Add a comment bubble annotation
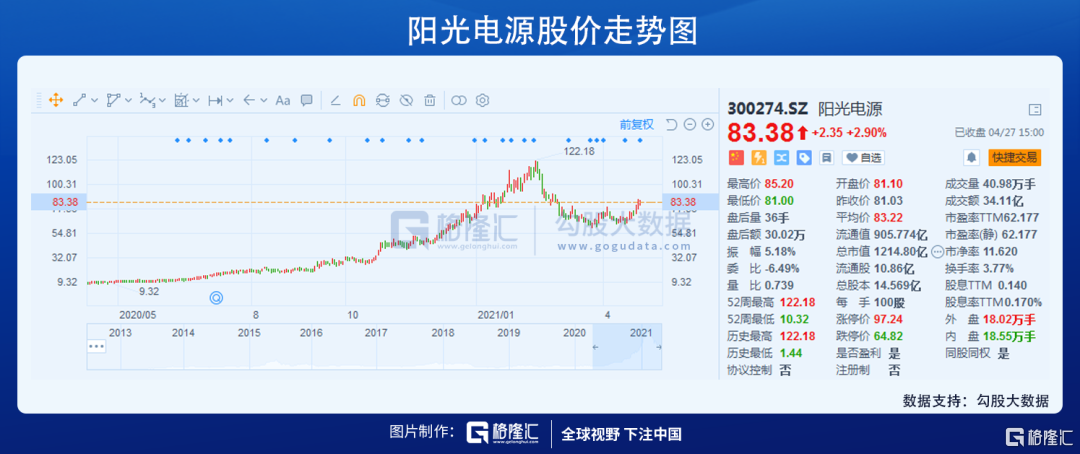Screen dimensions: 1080x454 pos(307,101)
